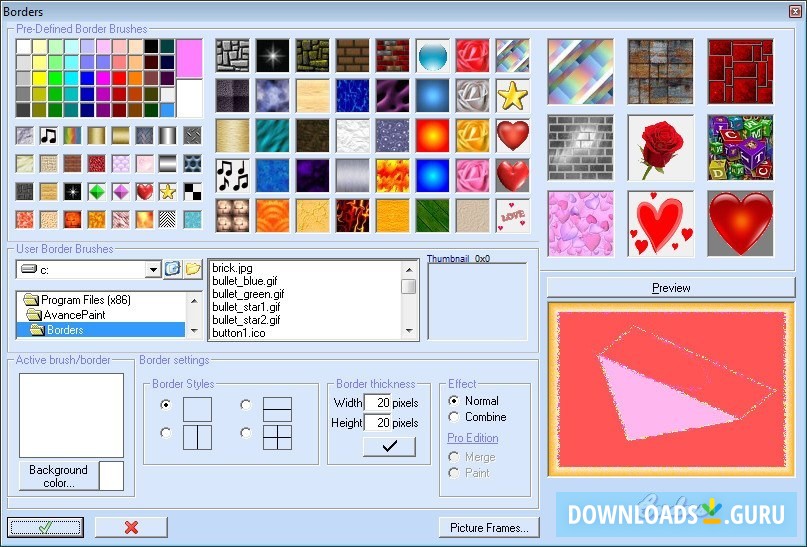The image size is (807, 547).
Task: Cancel with the red X button
Action: (131, 527)
